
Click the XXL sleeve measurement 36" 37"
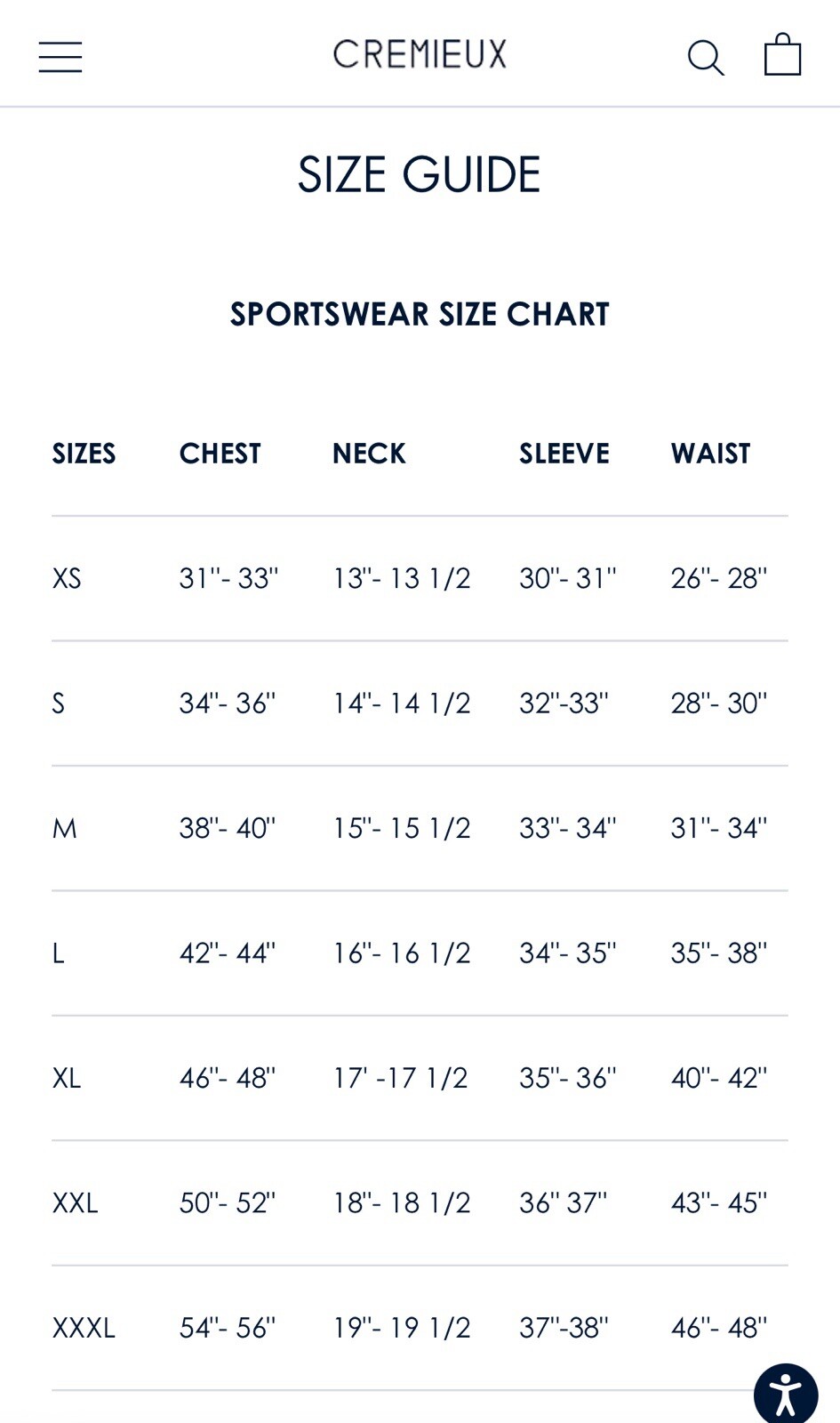click(x=563, y=1203)
